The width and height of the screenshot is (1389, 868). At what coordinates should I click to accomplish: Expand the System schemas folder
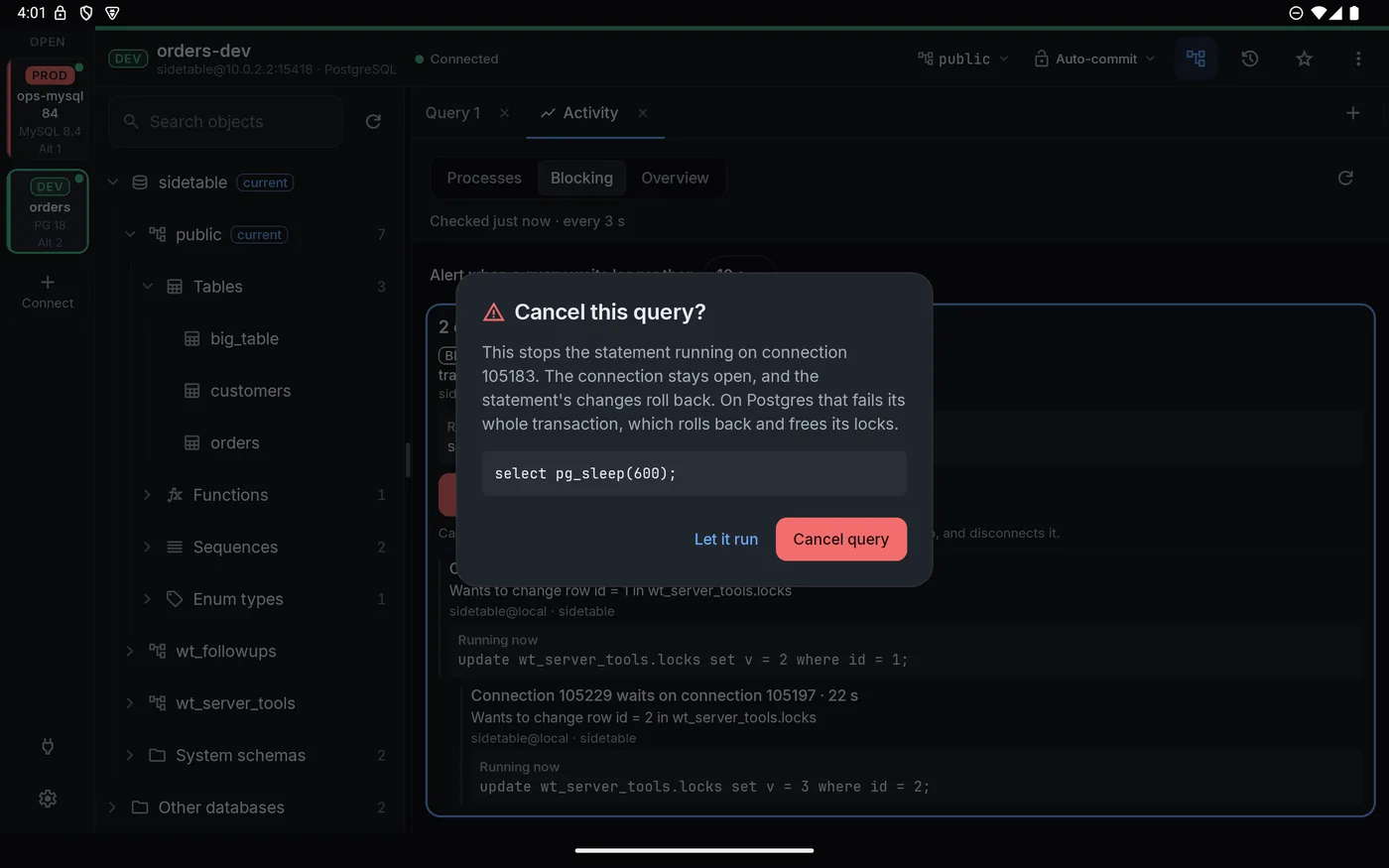pyautogui.click(x=129, y=755)
